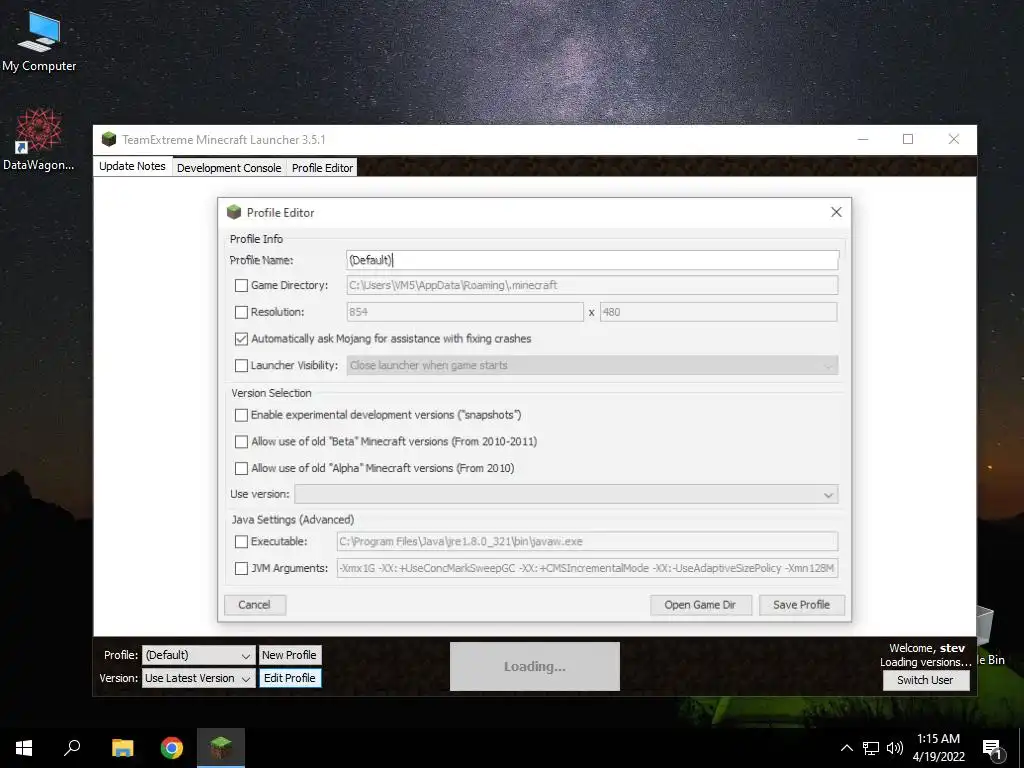Switch to the Development Console tab
The height and width of the screenshot is (768, 1024).
[x=229, y=168]
